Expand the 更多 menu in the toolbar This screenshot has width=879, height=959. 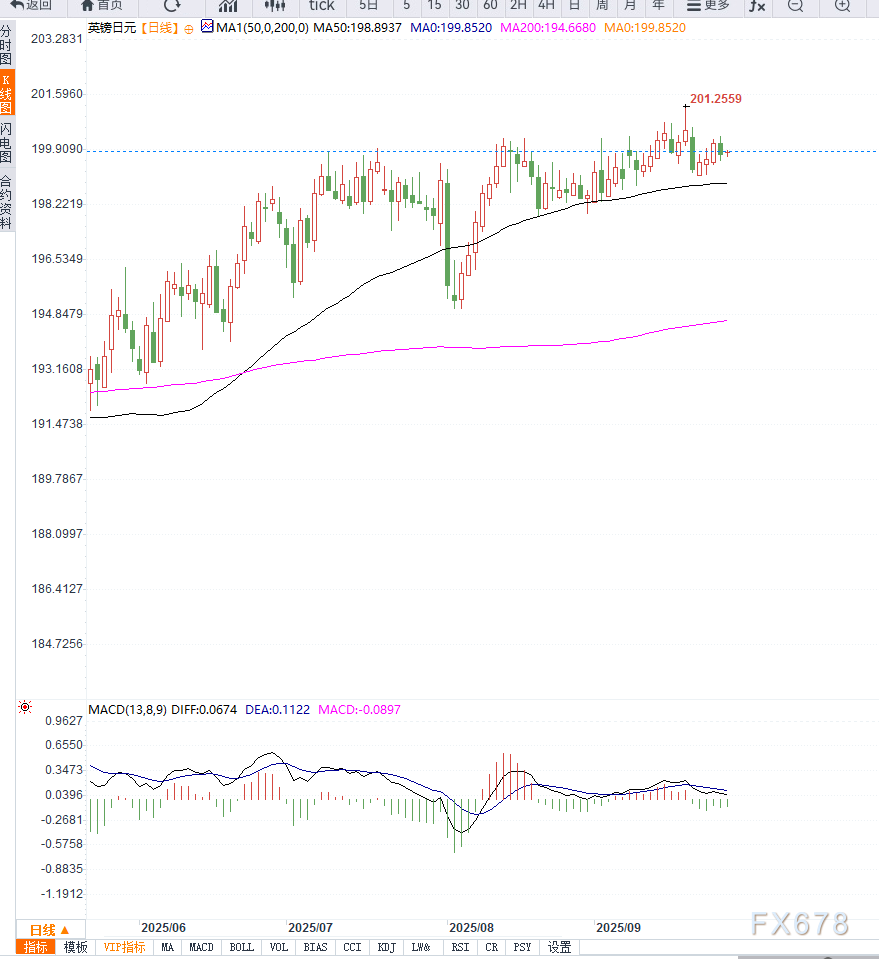click(709, 5)
